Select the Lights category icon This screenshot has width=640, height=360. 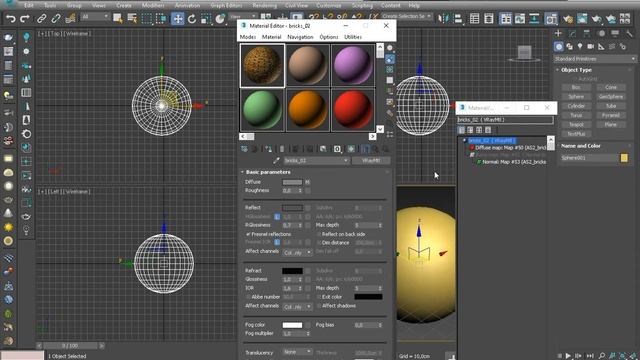click(580, 47)
